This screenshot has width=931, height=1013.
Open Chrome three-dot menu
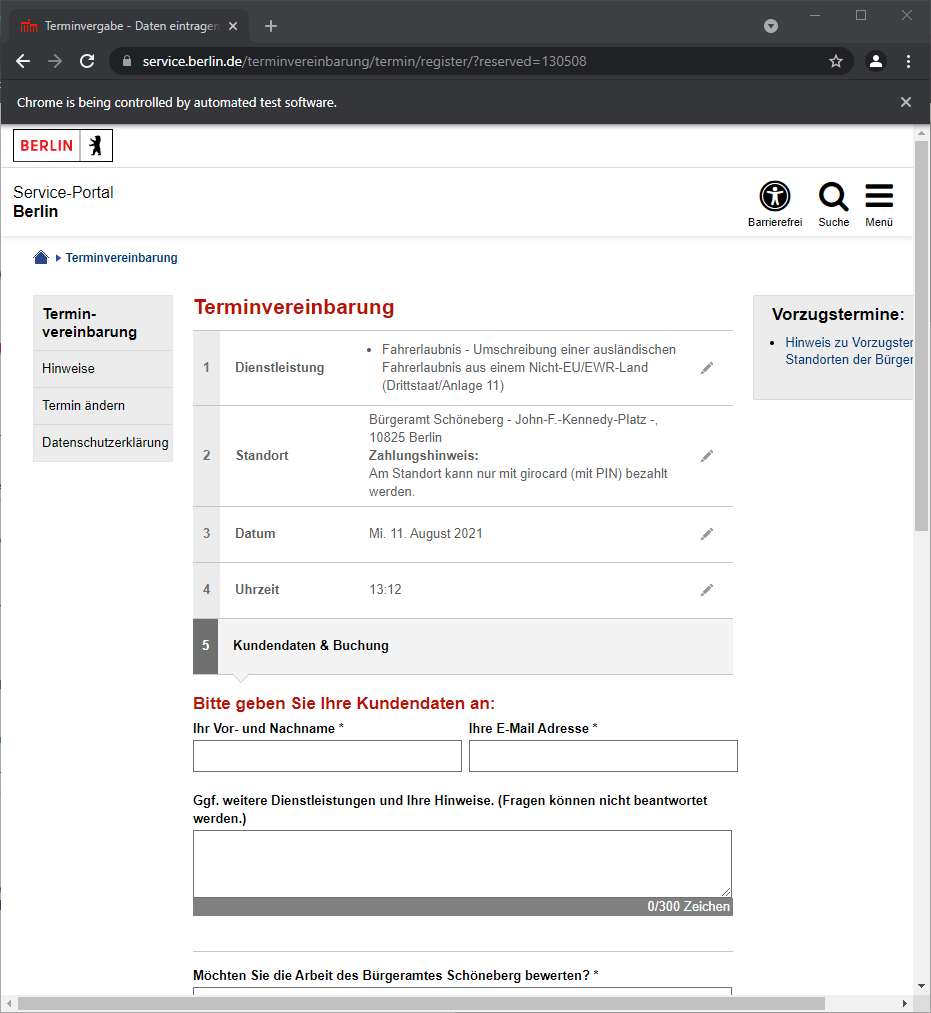(908, 61)
